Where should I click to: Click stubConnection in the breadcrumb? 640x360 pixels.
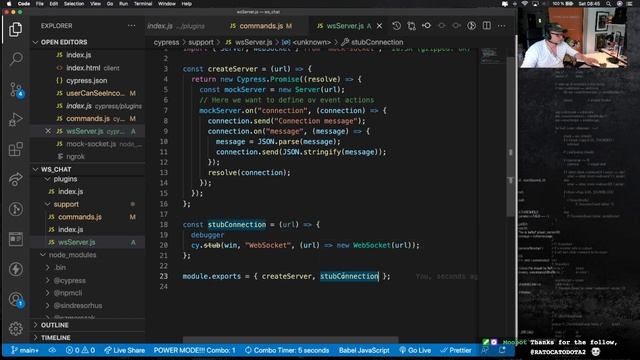[377, 42]
